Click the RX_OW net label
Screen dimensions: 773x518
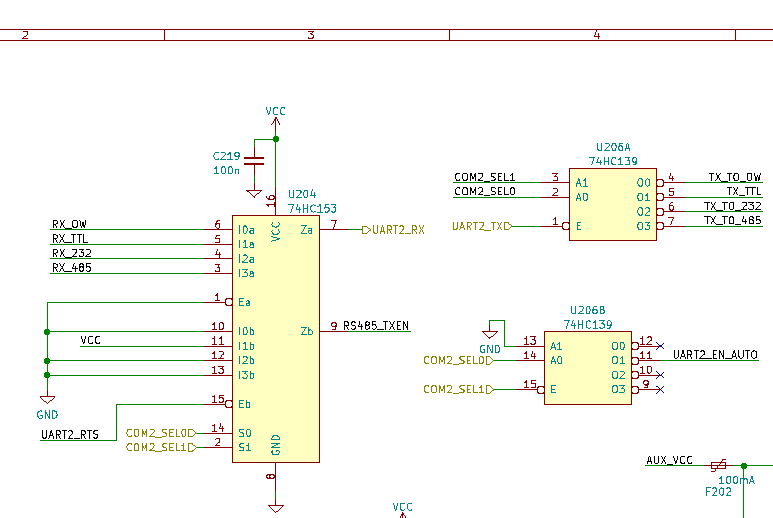[x=70, y=224]
